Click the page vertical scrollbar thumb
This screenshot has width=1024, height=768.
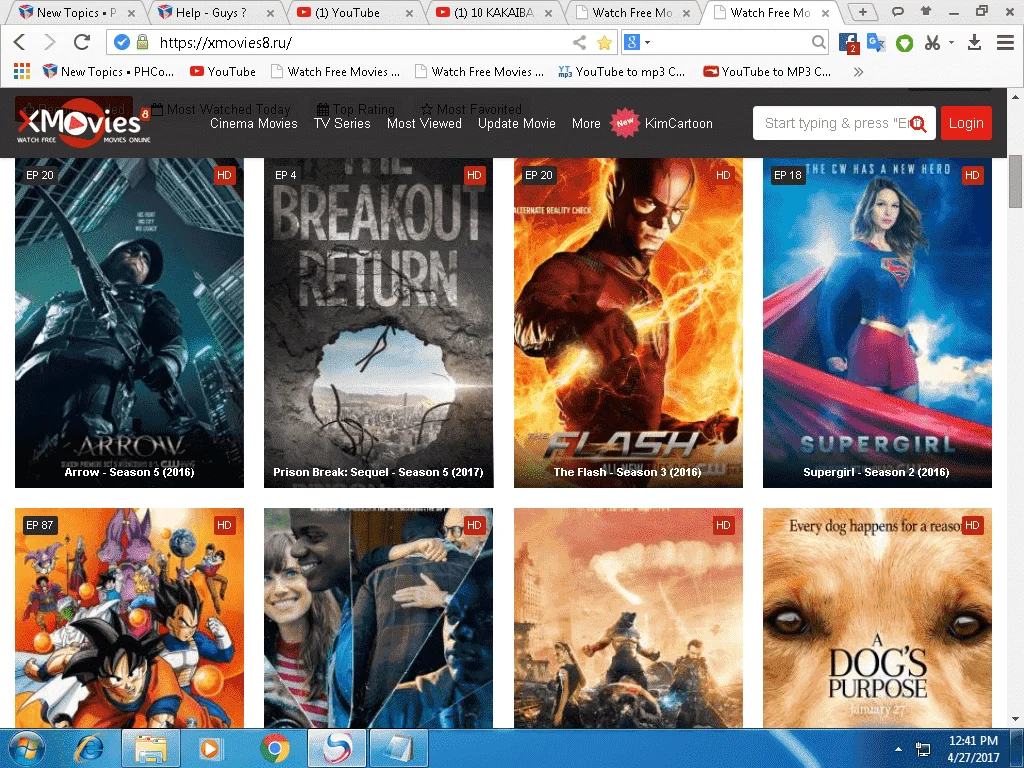pyautogui.click(x=1015, y=182)
